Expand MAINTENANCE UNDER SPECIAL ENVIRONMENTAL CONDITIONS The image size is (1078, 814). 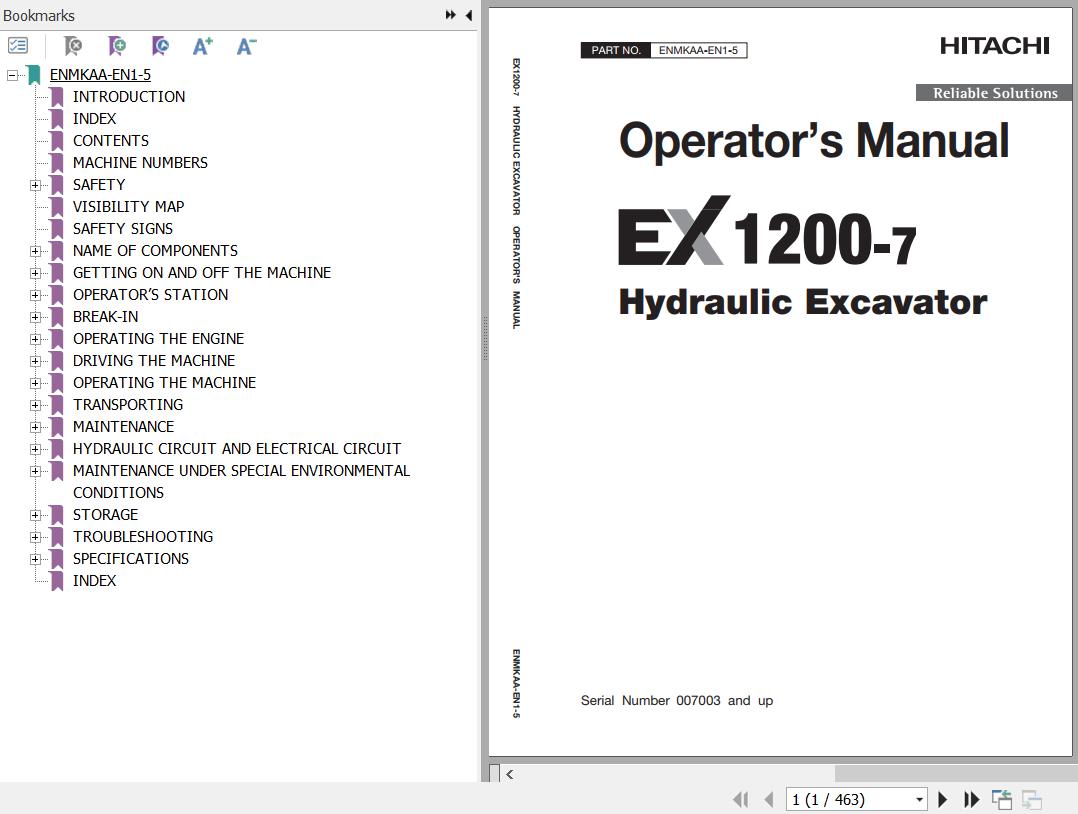pos(35,471)
